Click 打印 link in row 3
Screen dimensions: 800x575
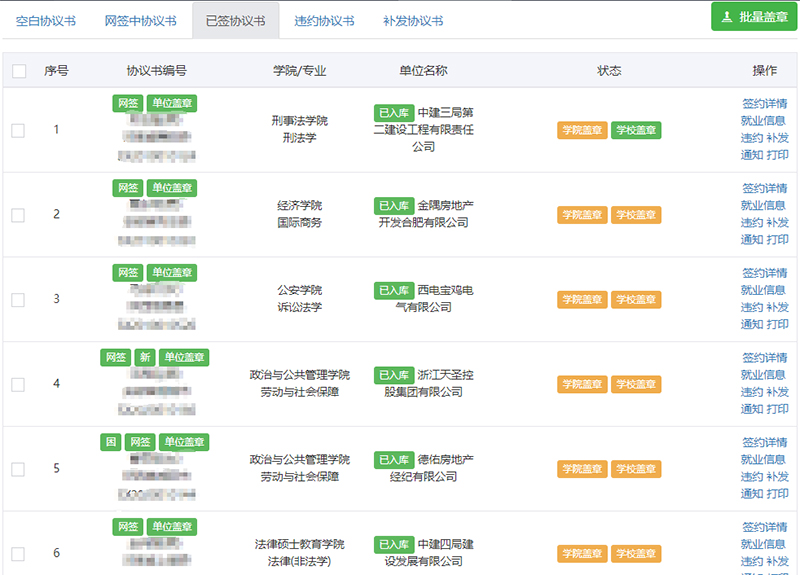tap(778, 325)
